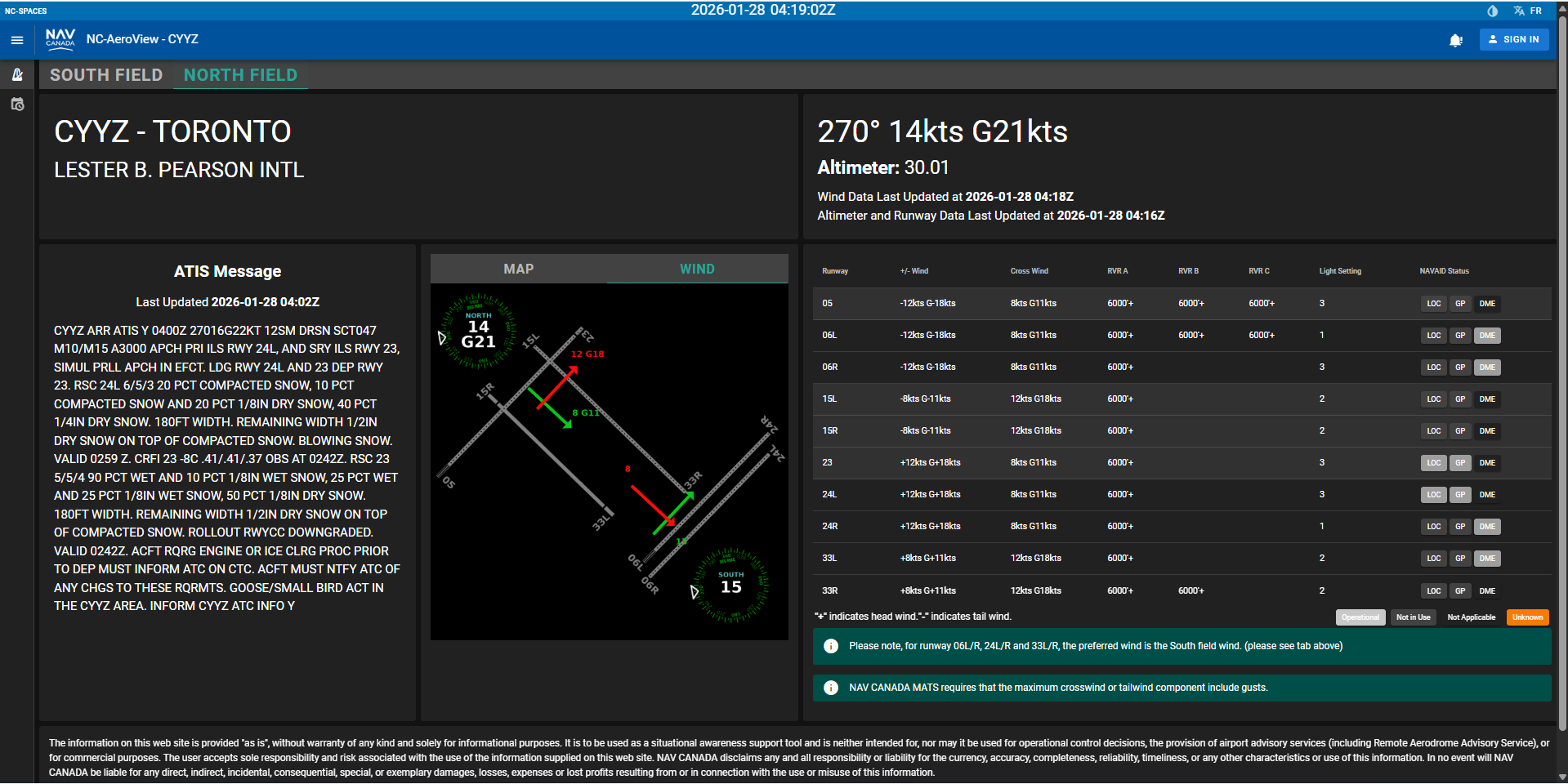Click the SIGN IN button

click(x=1513, y=39)
